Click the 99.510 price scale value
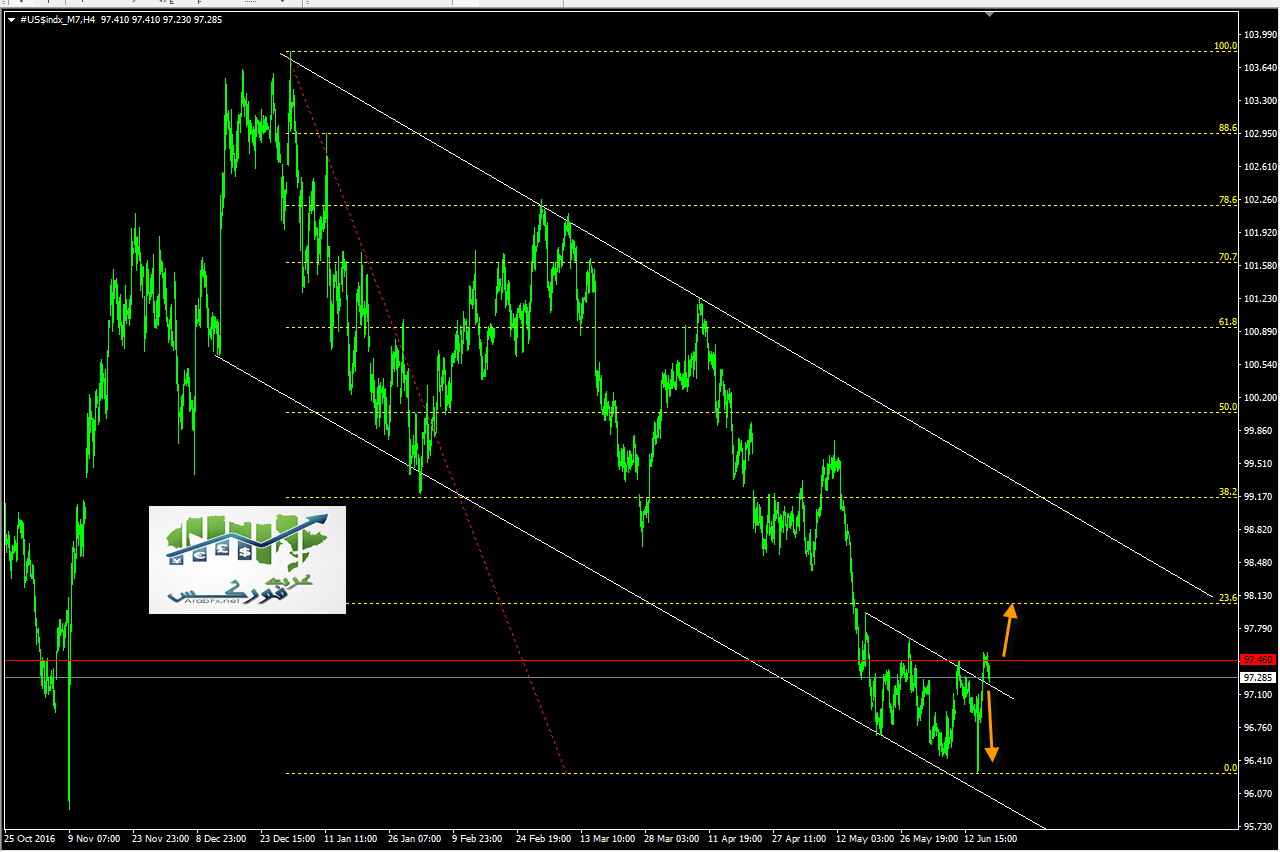 (1258, 464)
